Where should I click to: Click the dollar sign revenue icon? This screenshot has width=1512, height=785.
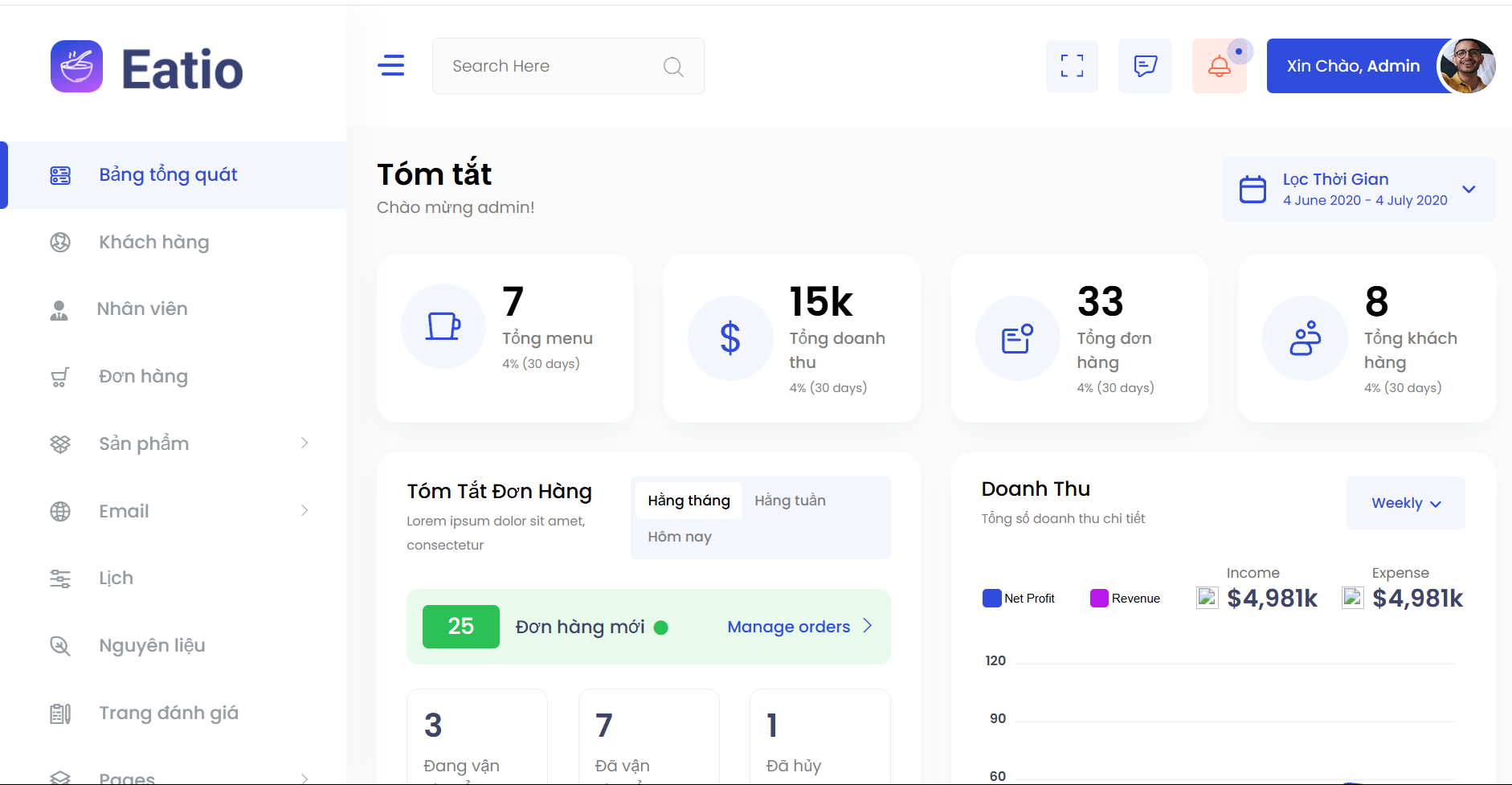point(729,338)
